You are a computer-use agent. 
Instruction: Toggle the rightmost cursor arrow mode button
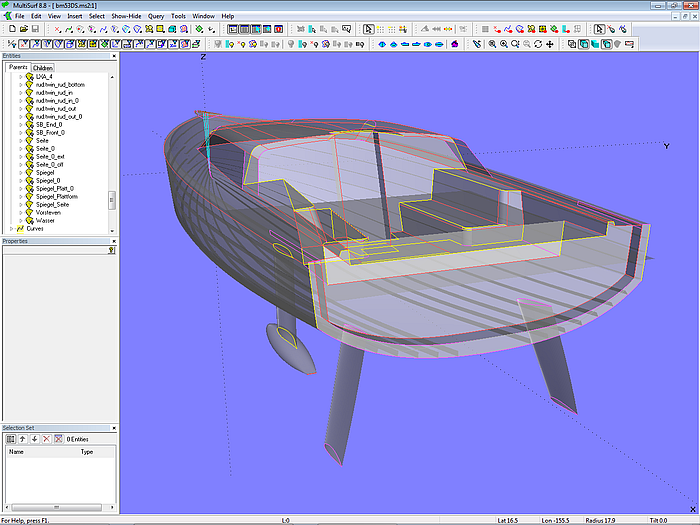[599, 29]
